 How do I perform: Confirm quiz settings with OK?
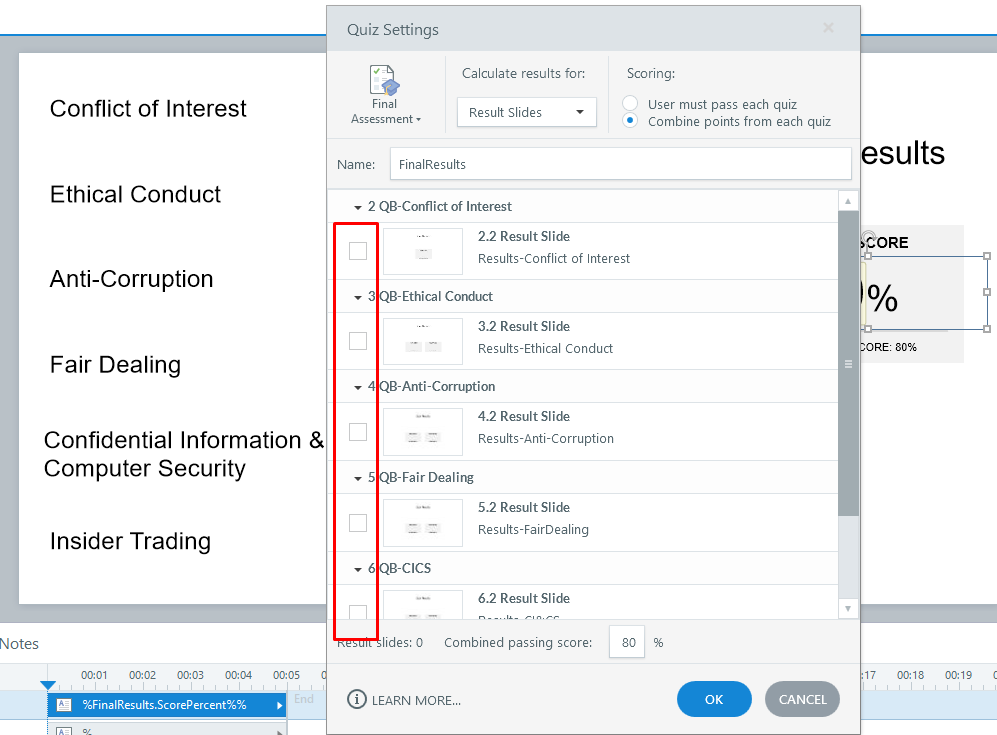(x=714, y=699)
